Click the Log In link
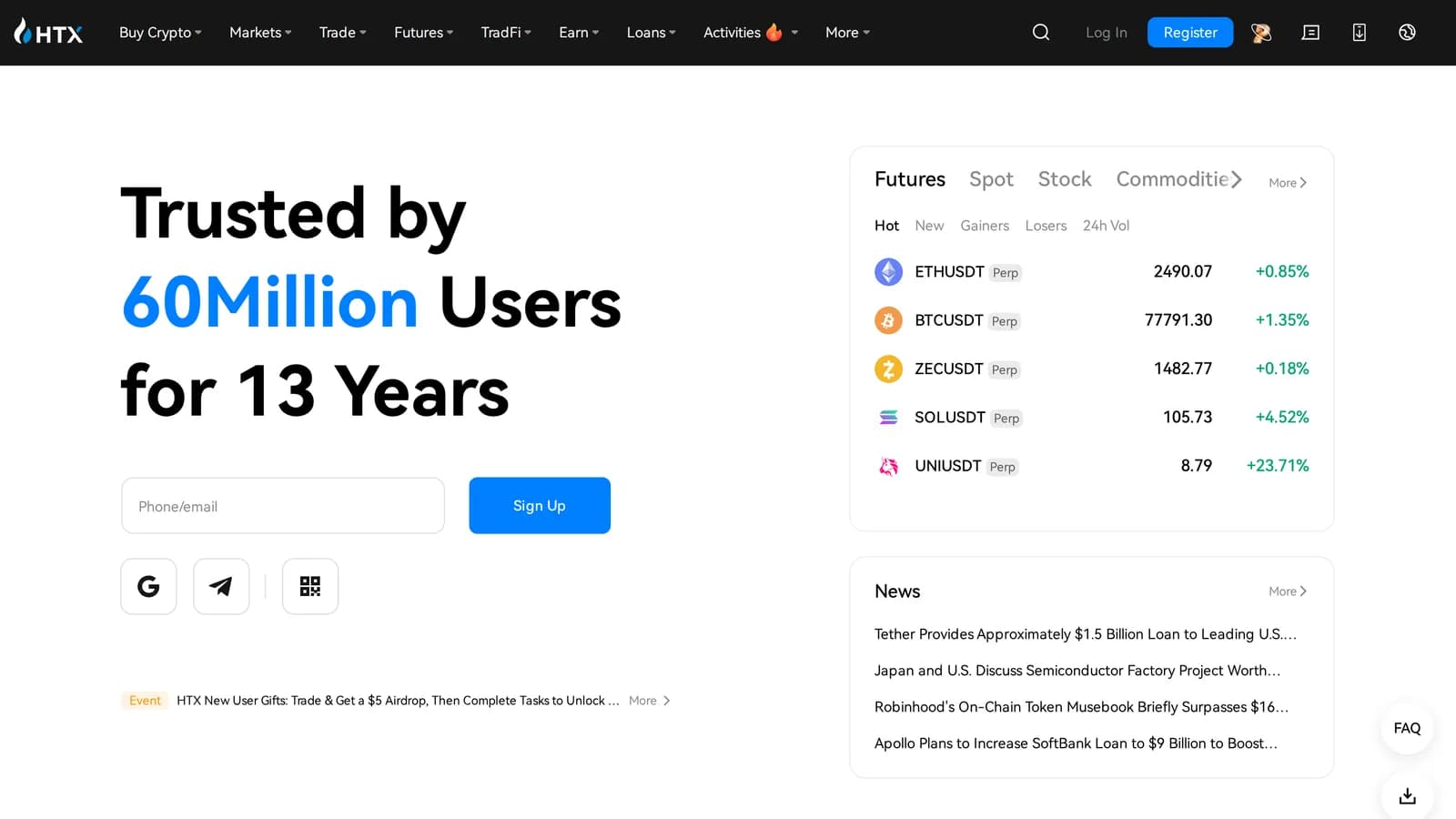1456x819 pixels. [1107, 33]
